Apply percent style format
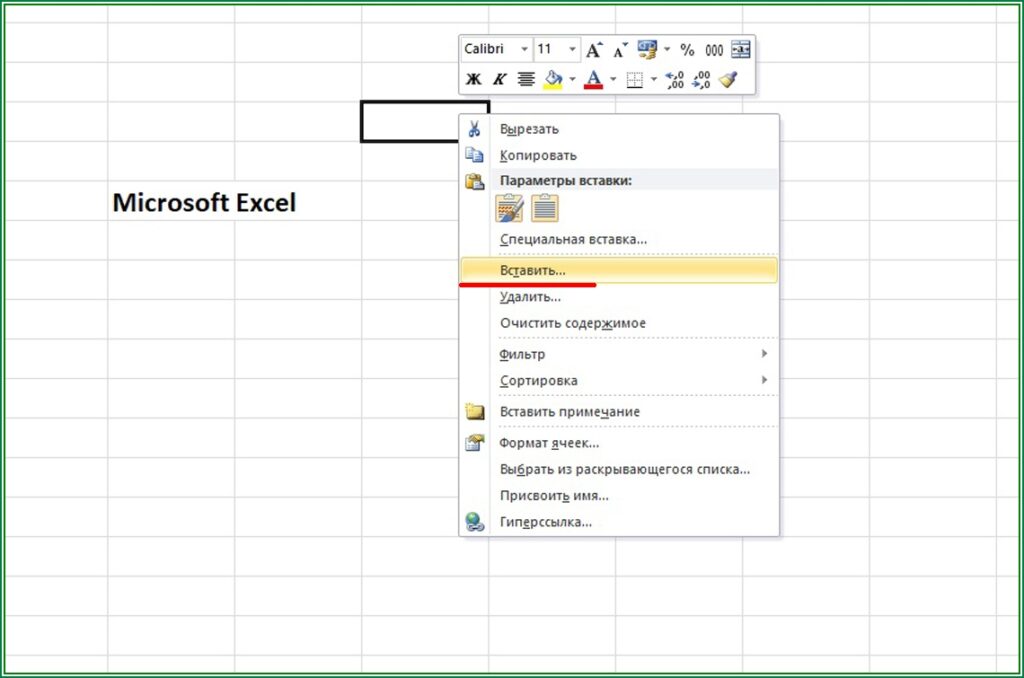The image size is (1024, 678). click(x=687, y=50)
